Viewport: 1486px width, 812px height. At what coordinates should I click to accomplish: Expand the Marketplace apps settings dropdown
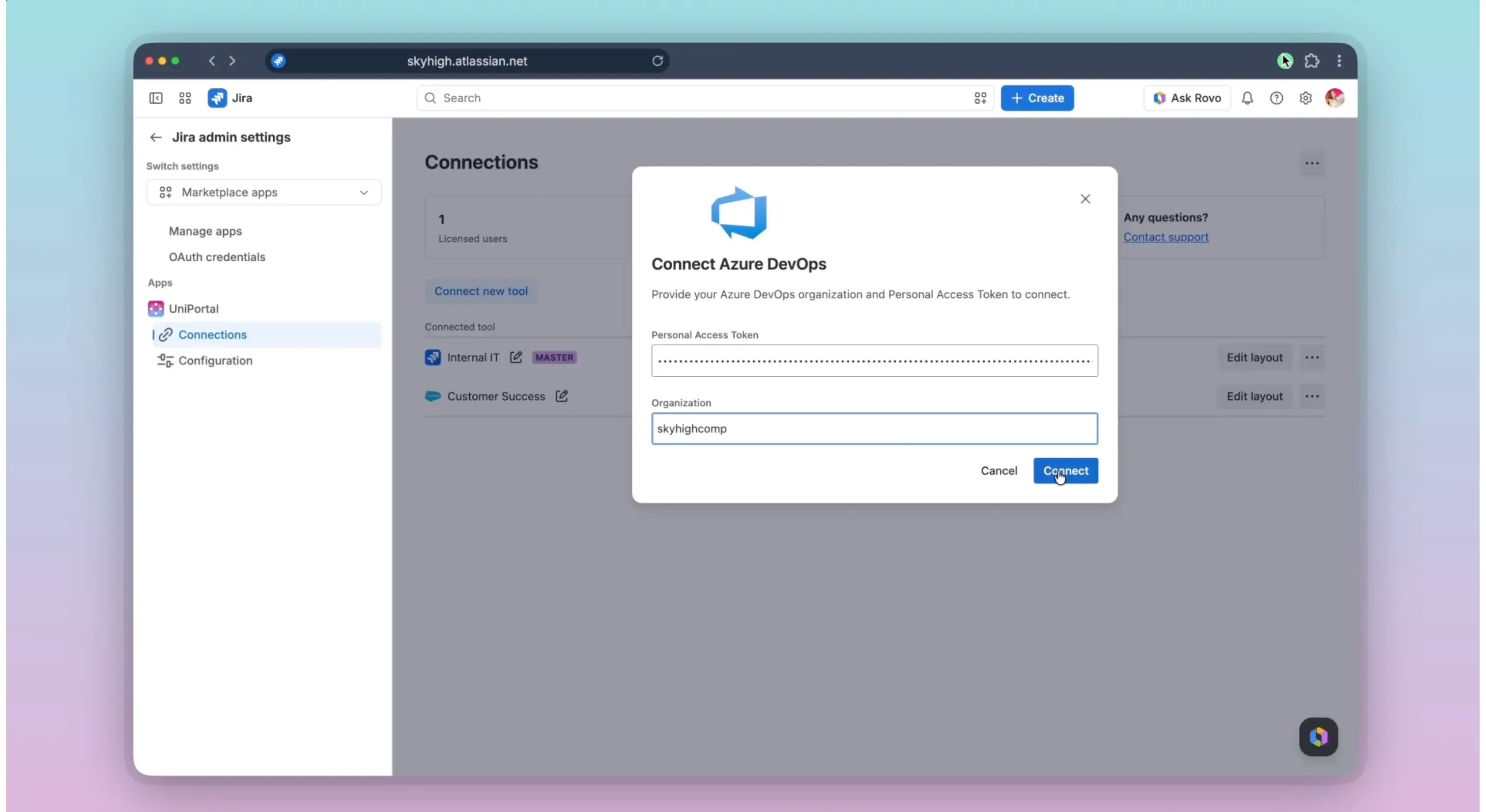coord(263,192)
